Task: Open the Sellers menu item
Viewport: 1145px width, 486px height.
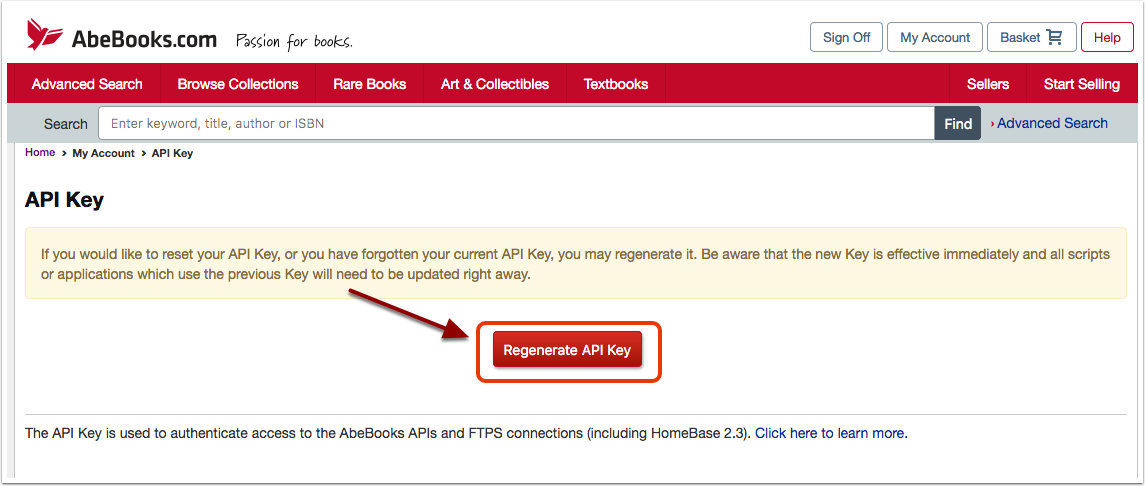Action: tap(987, 84)
